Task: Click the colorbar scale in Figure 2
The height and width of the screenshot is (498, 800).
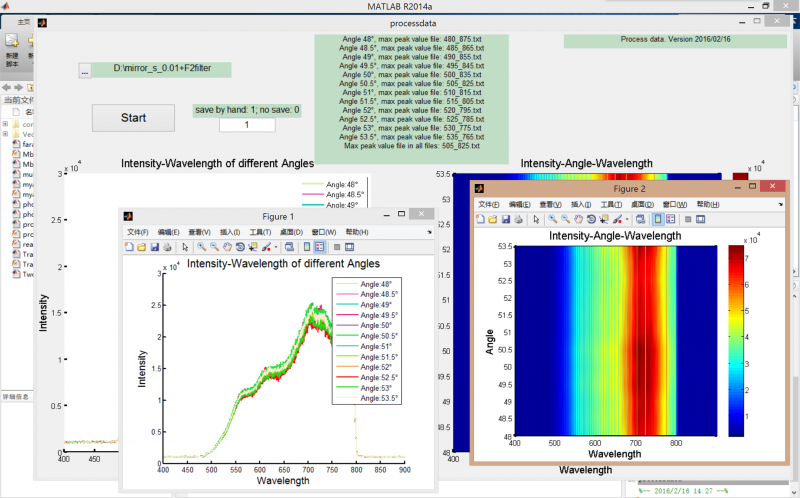Action: [738, 340]
